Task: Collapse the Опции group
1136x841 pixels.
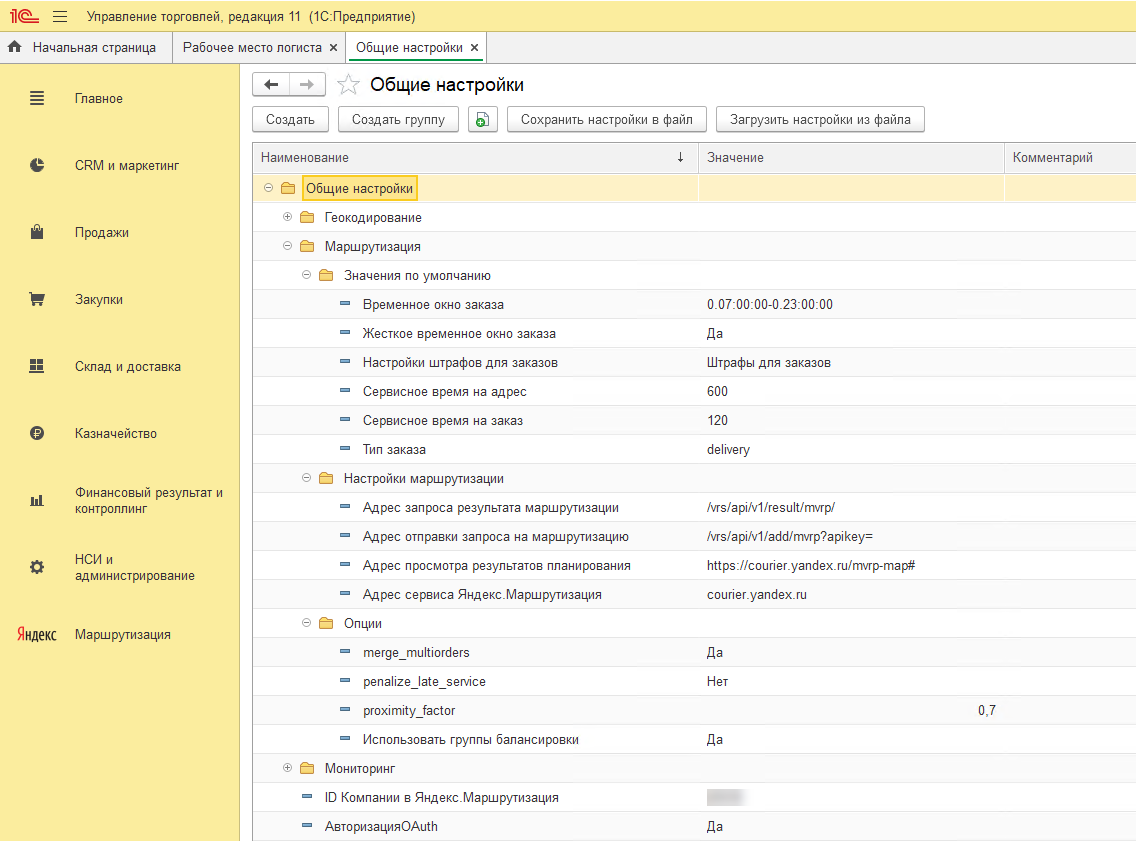Action: point(307,623)
